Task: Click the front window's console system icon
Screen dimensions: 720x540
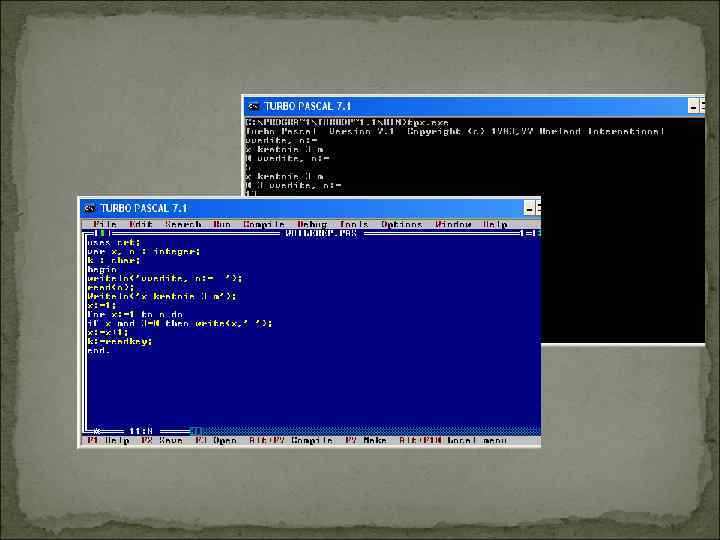Action: point(90,208)
